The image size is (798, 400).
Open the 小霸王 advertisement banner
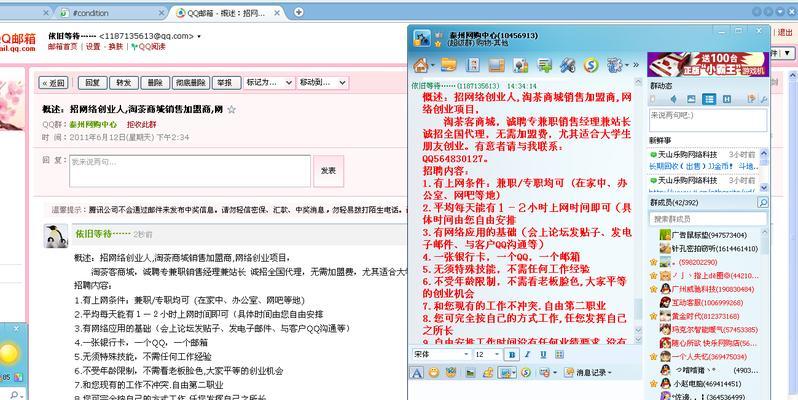coord(708,64)
